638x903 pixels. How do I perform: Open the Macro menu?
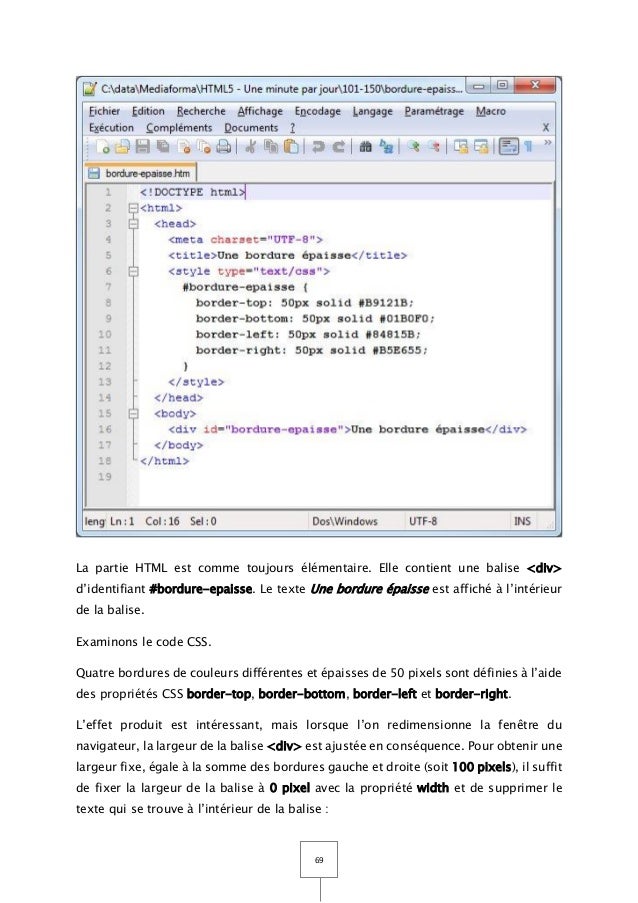491,111
